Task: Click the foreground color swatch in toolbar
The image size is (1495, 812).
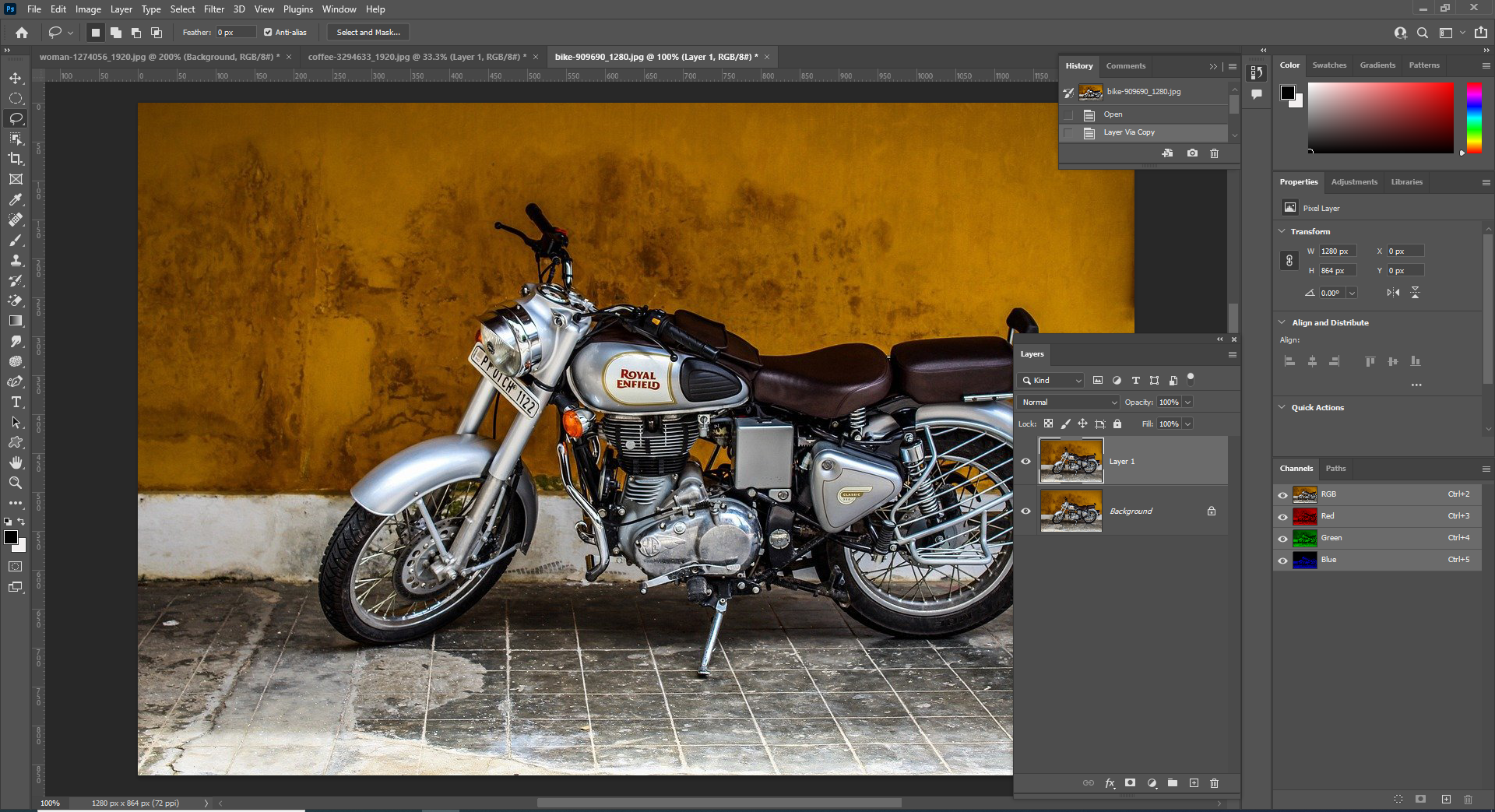Action: pos(11,537)
